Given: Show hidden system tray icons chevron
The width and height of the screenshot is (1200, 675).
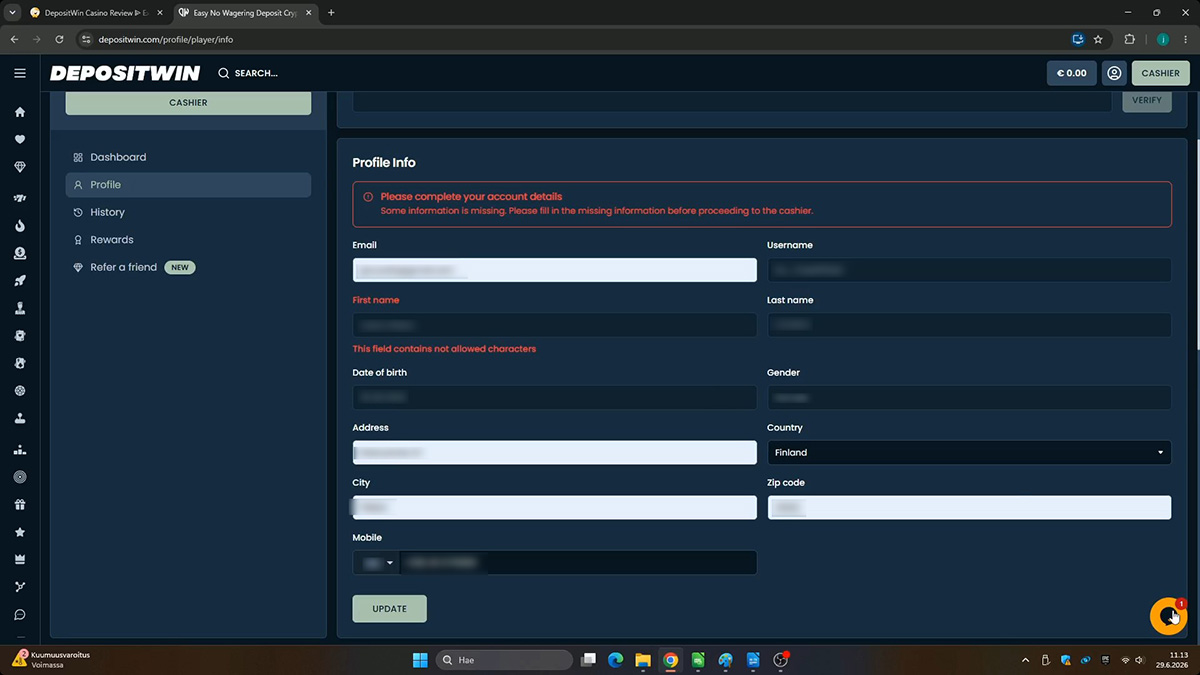Looking at the screenshot, I should pyautogui.click(x=1026, y=660).
